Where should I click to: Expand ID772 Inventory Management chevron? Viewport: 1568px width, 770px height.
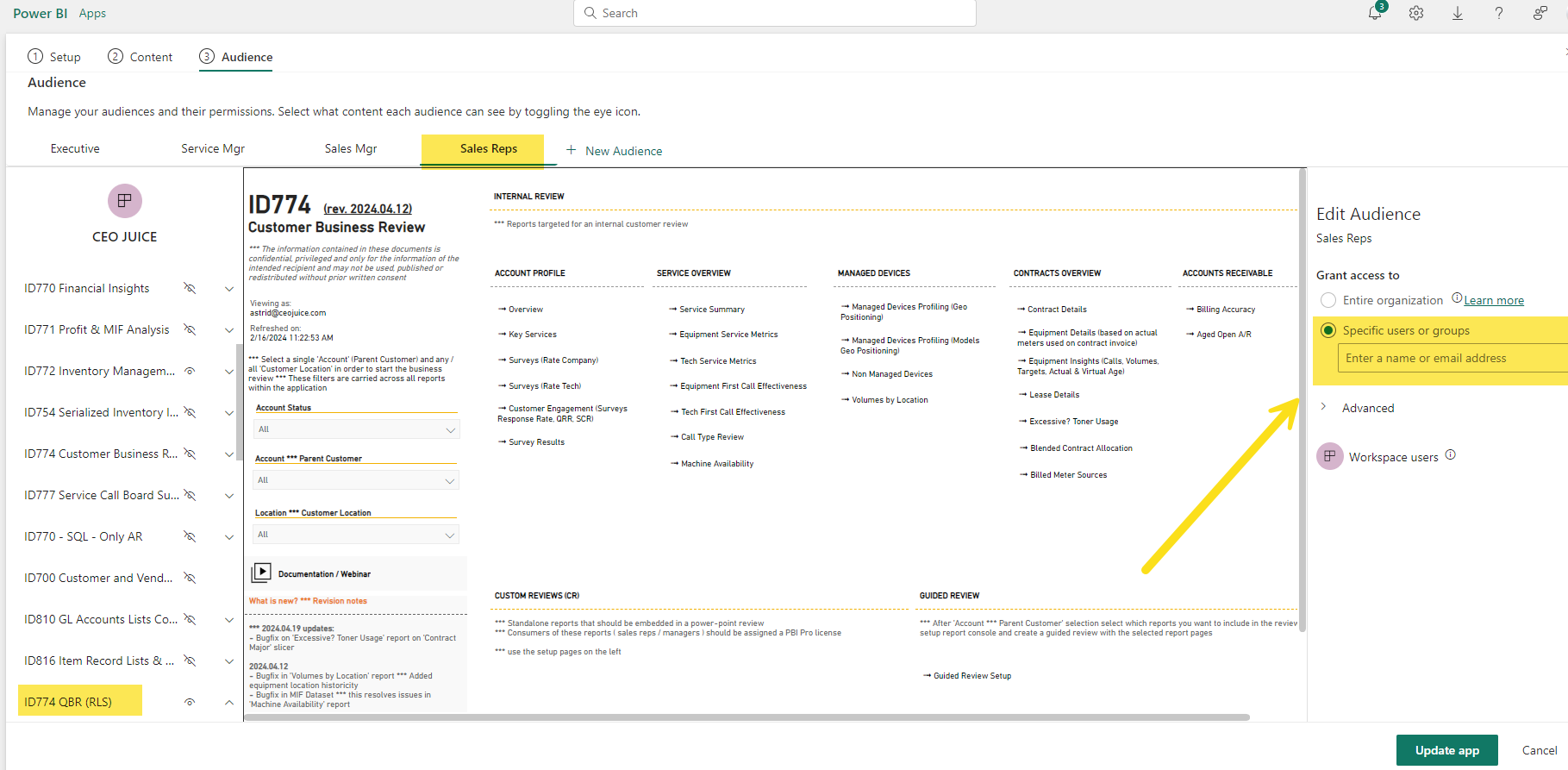[x=229, y=372]
